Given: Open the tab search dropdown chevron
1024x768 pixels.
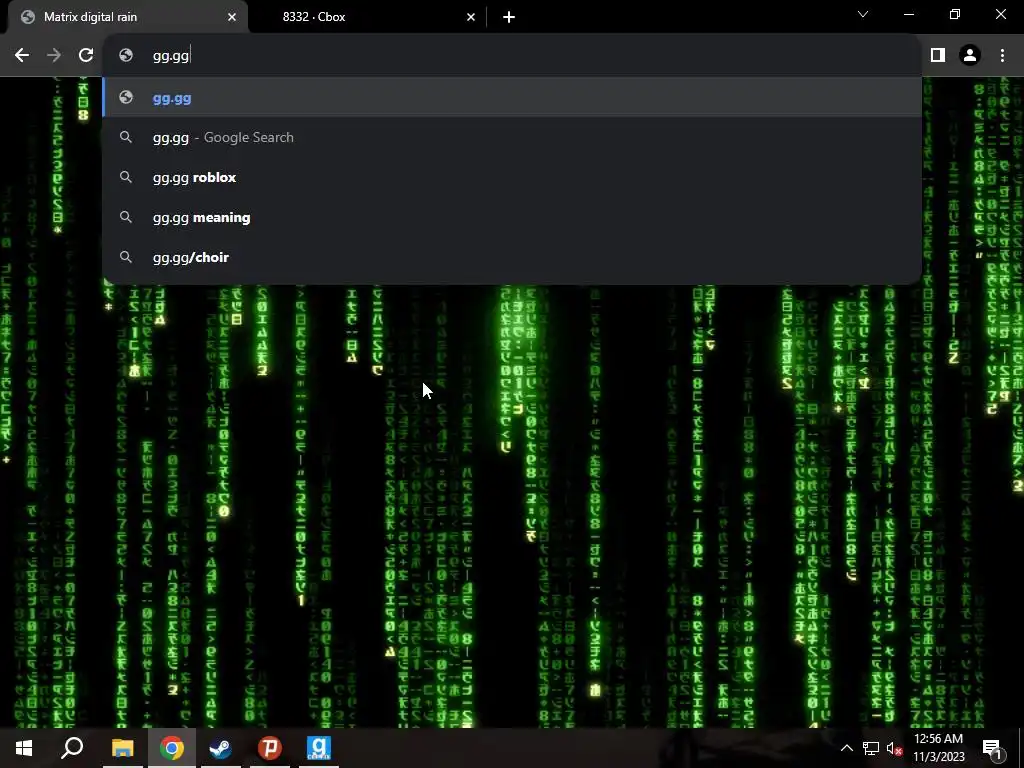Looking at the screenshot, I should point(863,14).
